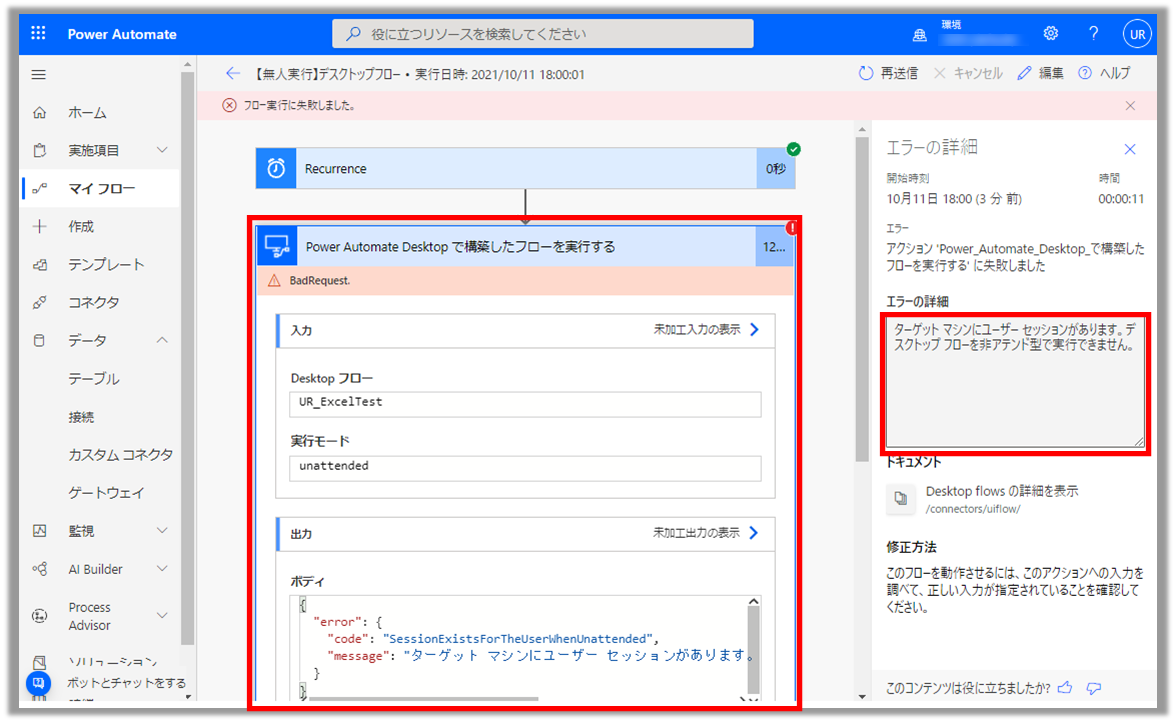Click 再送信 to resubmit the run

click(x=888, y=73)
